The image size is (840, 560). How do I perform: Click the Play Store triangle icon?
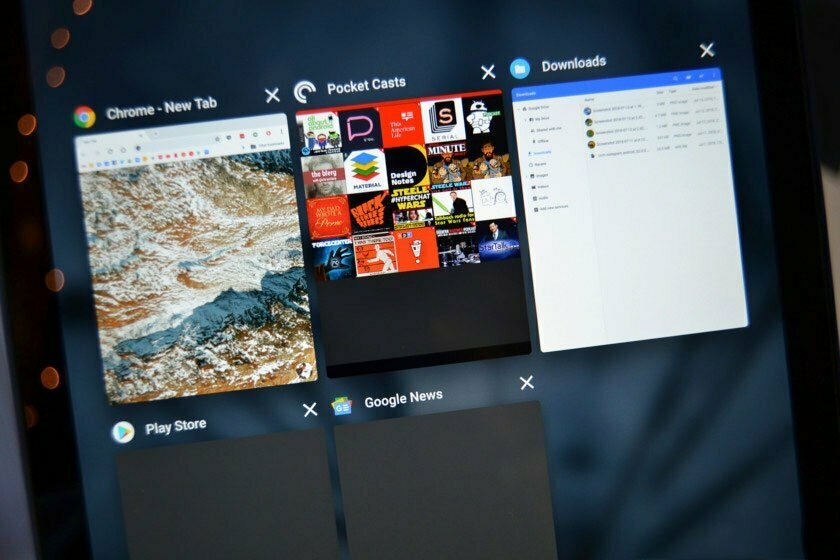123,432
